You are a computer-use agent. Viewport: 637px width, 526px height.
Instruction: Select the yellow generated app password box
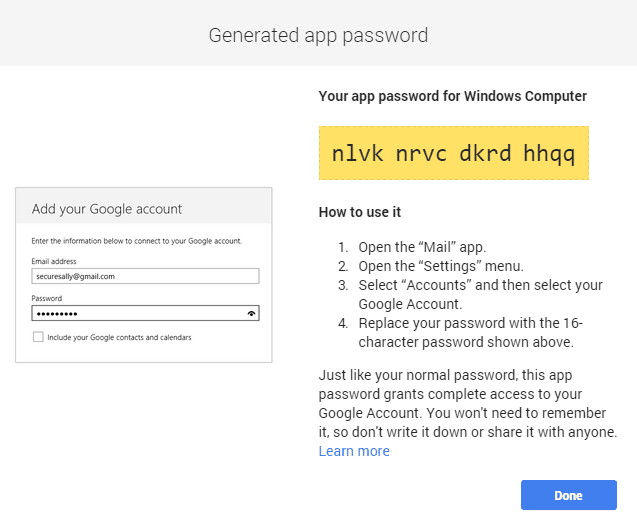point(453,153)
